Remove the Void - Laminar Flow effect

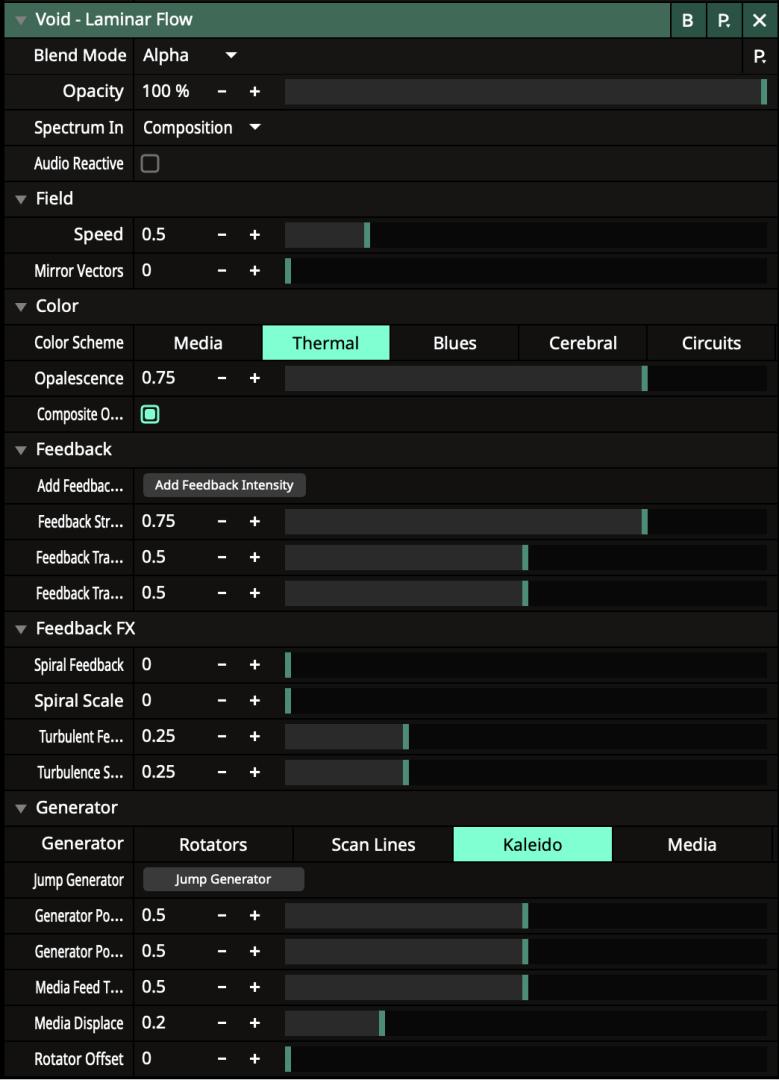pos(760,20)
